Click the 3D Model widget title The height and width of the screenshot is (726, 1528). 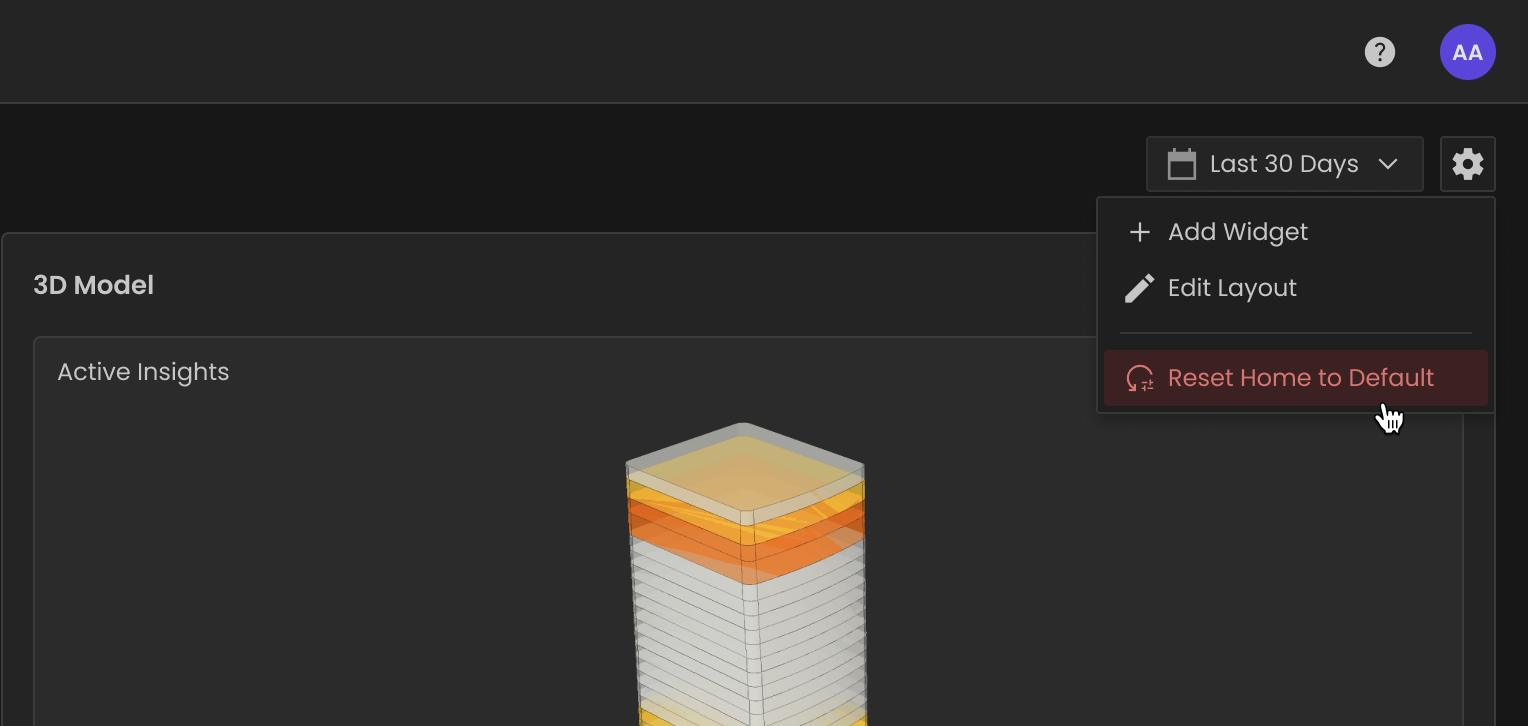(94, 286)
